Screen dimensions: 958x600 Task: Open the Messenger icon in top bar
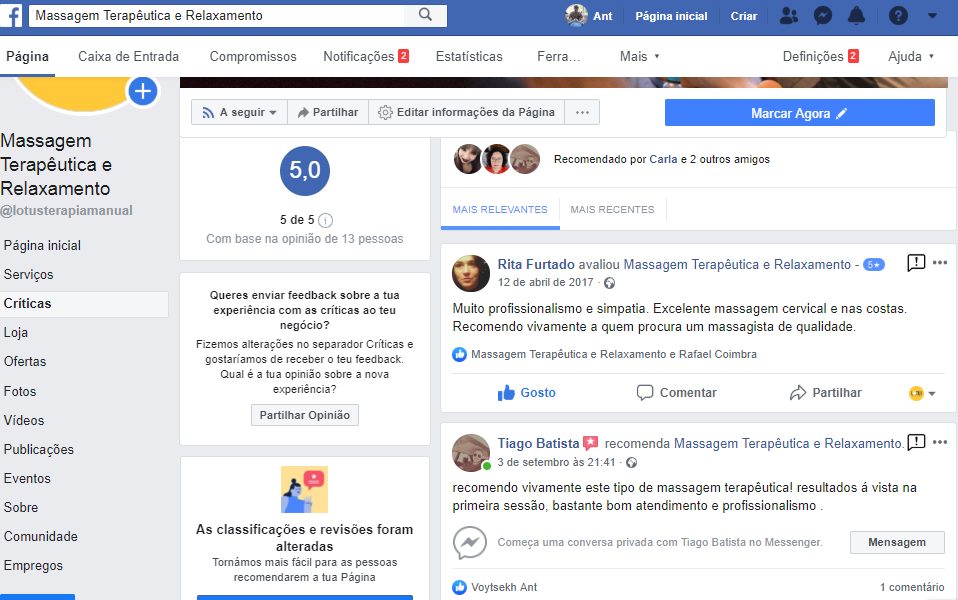(822, 16)
